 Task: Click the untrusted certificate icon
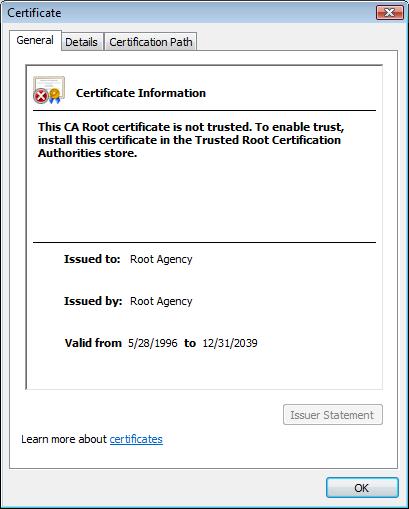click(x=49, y=90)
